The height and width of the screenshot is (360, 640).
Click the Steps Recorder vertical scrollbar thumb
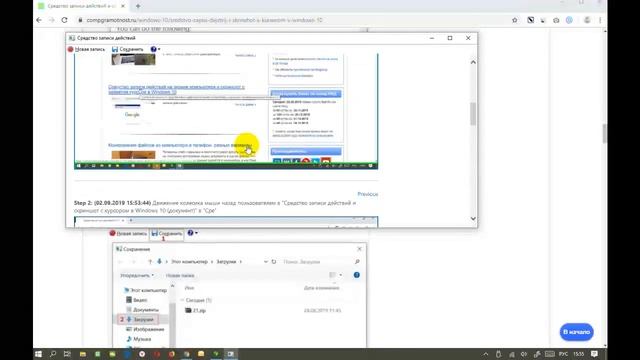(473, 113)
